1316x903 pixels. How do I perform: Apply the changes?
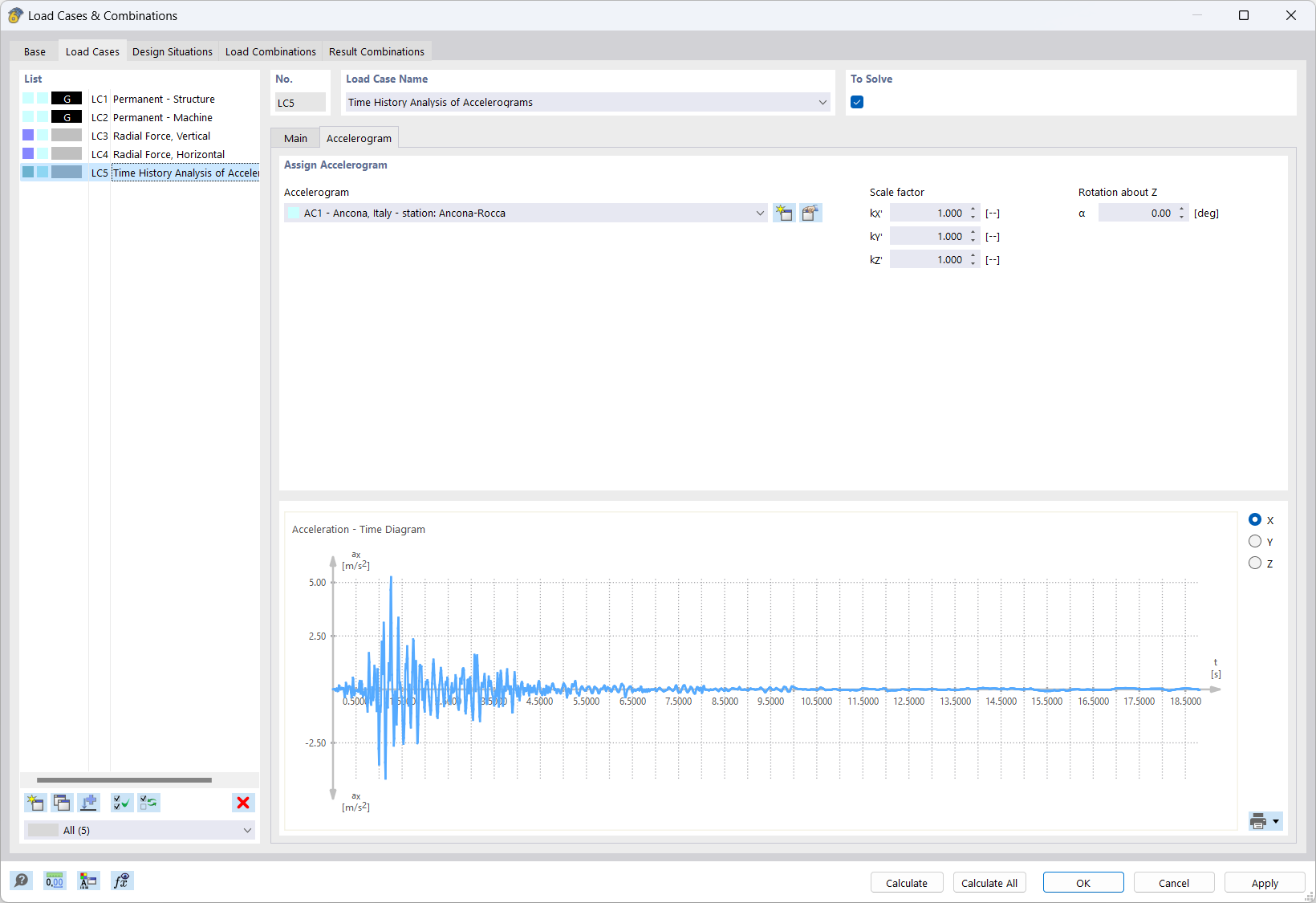1264,882
